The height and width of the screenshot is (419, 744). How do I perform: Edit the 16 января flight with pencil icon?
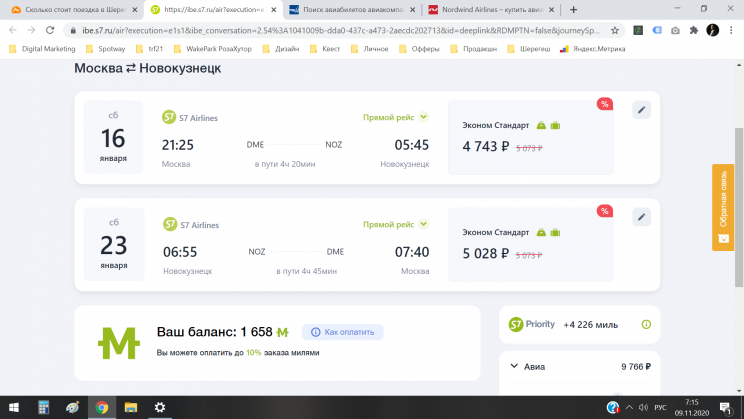tap(641, 110)
